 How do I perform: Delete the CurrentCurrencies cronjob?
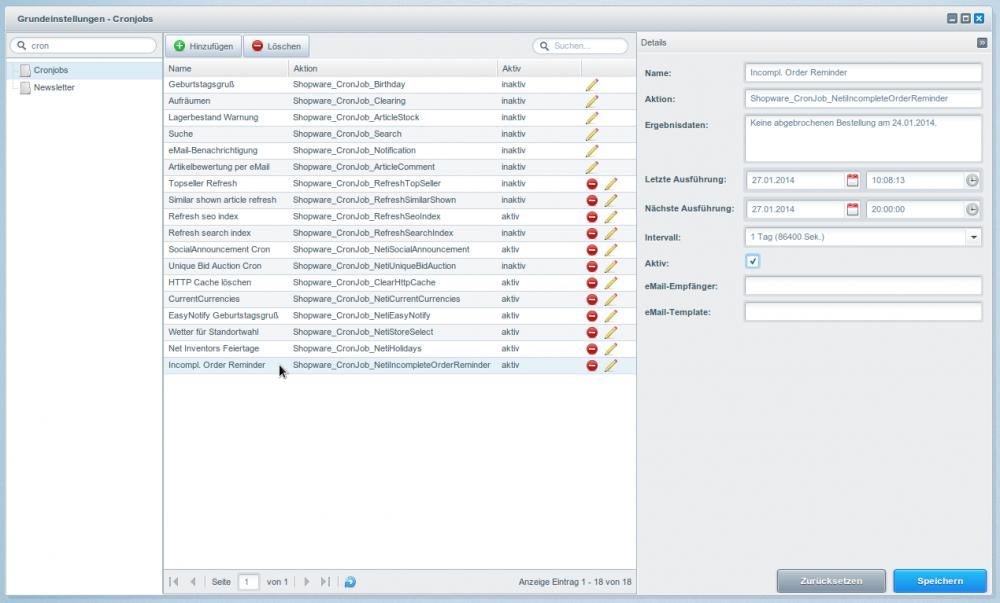(592, 300)
